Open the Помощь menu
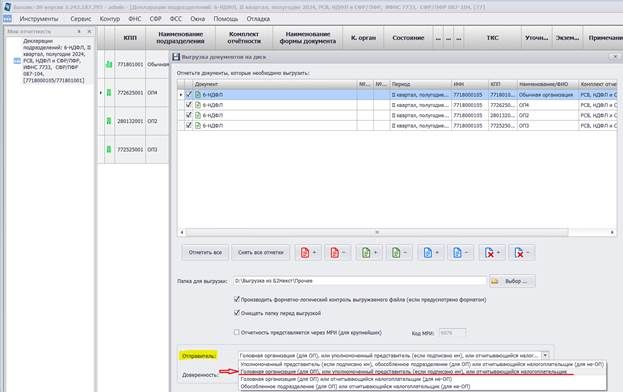Image resolution: width=623 pixels, height=392 pixels. coord(226,19)
